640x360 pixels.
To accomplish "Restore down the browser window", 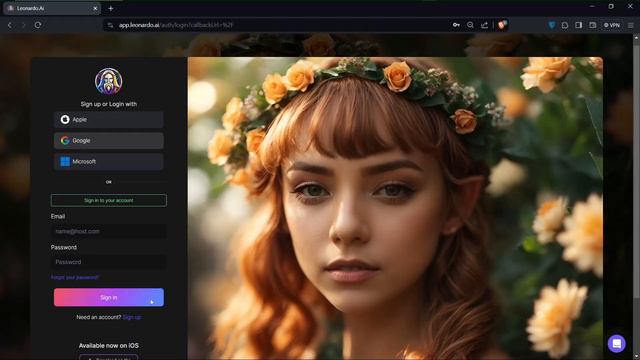I will (611, 7).
